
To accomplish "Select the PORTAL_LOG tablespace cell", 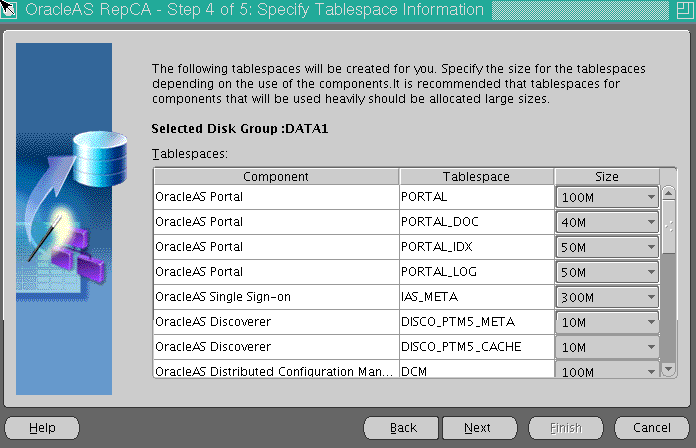I will point(477,271).
